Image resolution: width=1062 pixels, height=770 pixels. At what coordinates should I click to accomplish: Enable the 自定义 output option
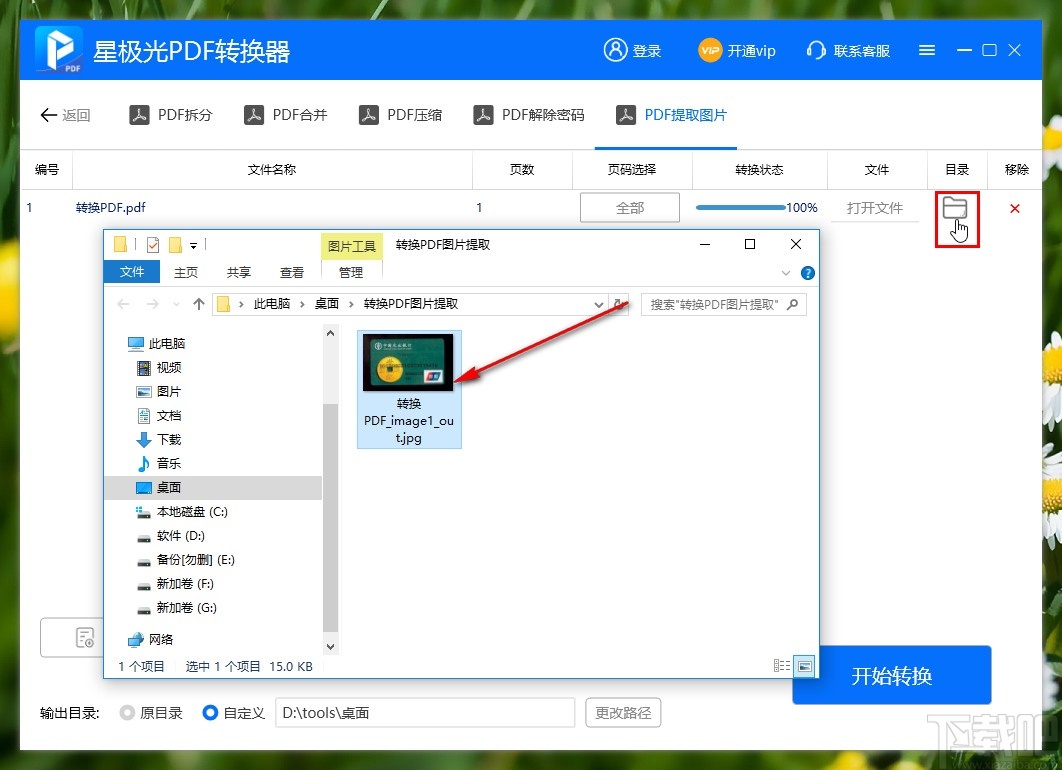point(209,713)
